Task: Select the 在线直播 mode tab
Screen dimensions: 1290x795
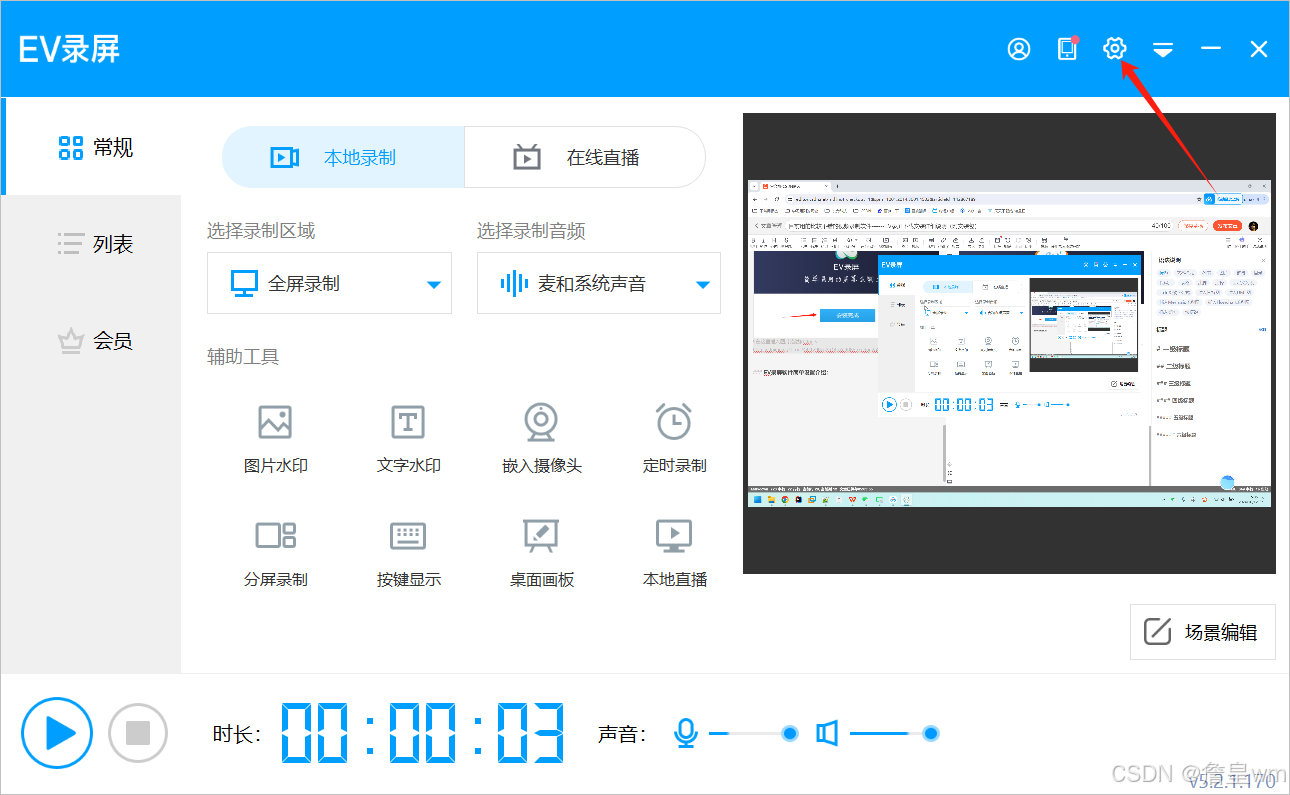Action: tap(585, 157)
